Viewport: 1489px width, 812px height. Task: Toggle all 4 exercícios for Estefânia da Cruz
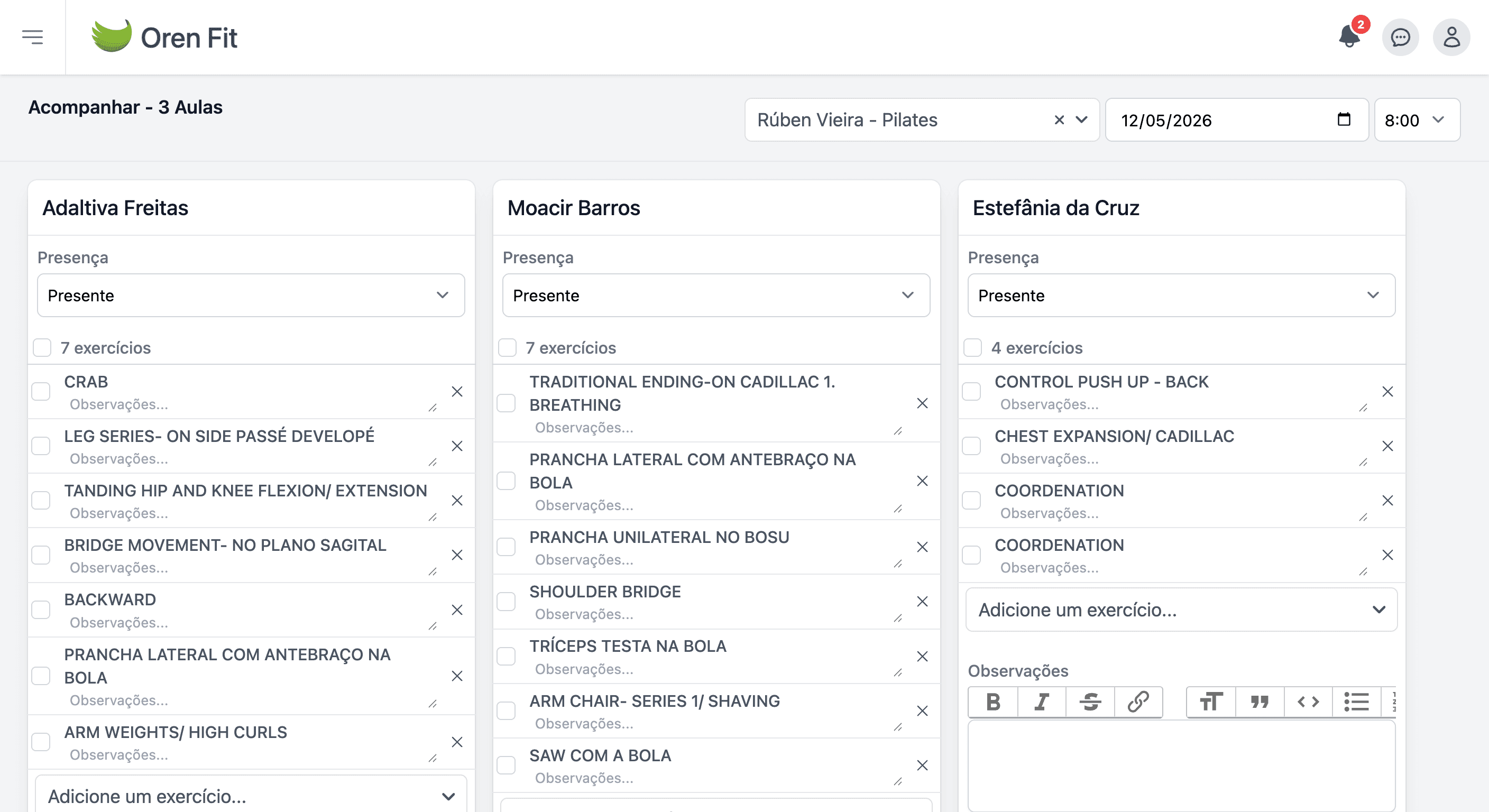973,348
